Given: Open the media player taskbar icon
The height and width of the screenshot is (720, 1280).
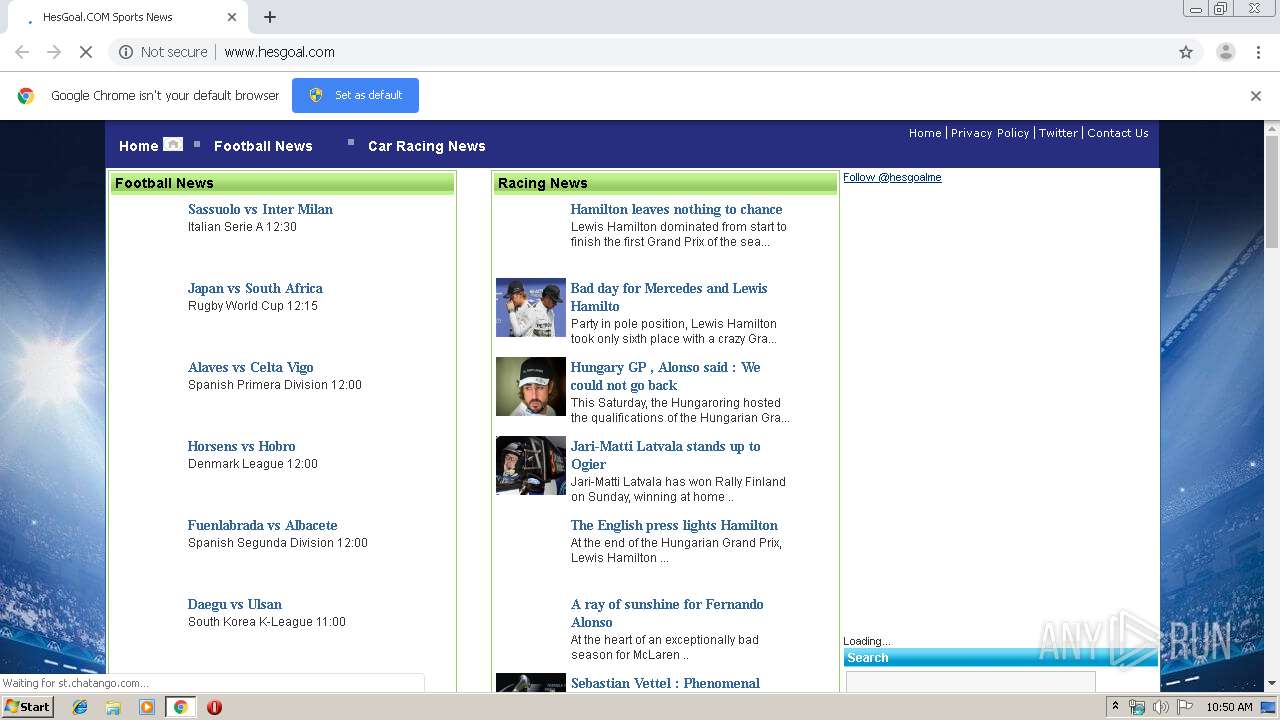Looking at the screenshot, I should pos(147,707).
